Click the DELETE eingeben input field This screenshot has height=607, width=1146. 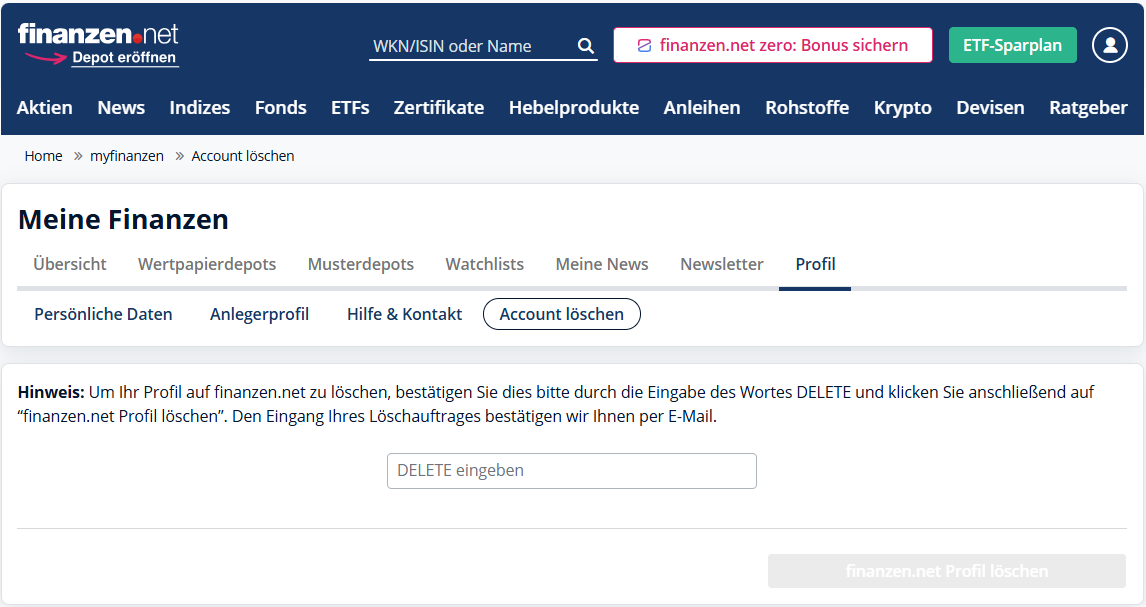point(571,471)
